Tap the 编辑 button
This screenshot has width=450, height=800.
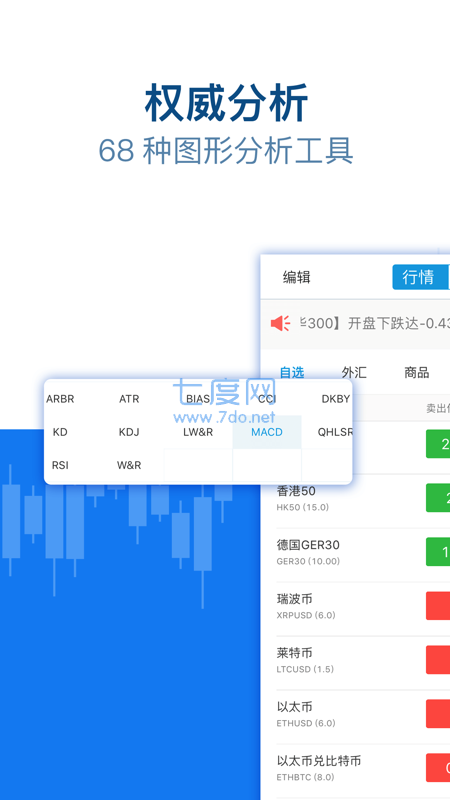point(296,278)
